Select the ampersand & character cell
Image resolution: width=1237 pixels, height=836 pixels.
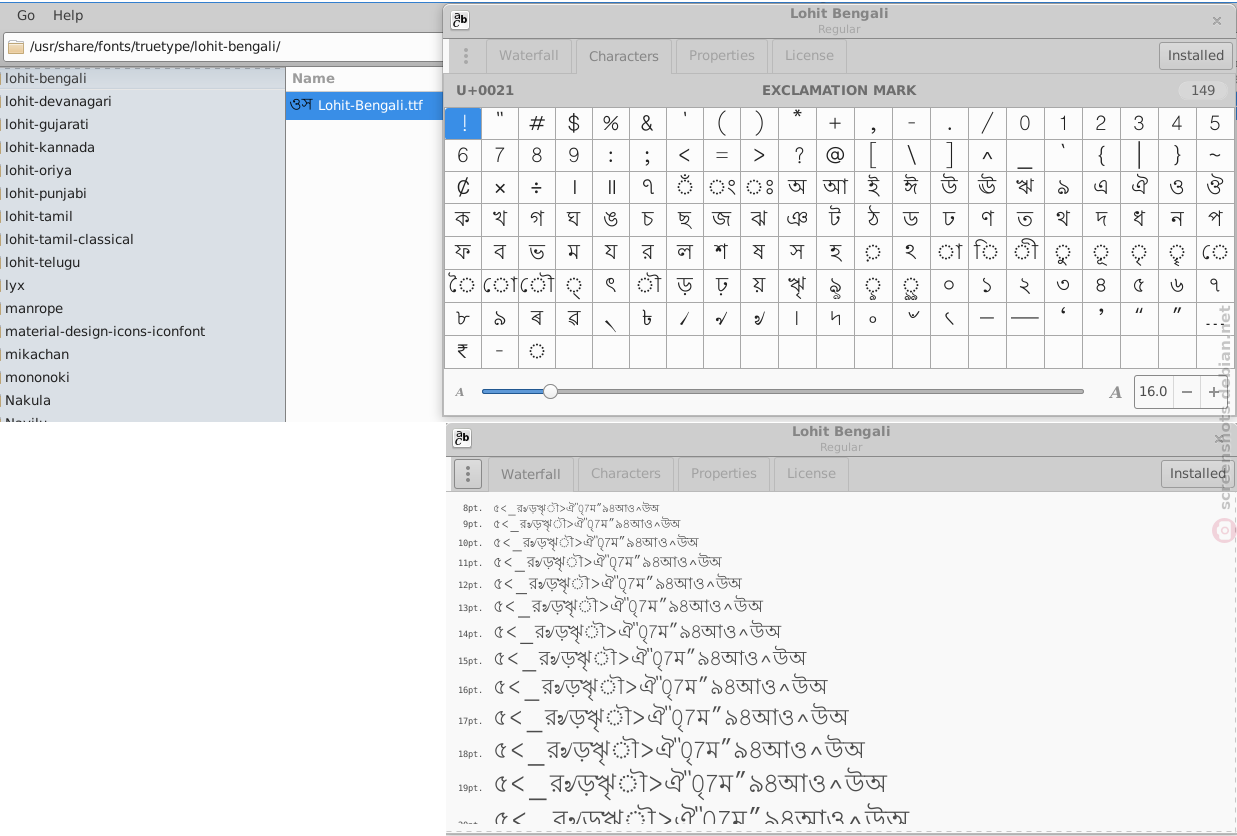[648, 123]
